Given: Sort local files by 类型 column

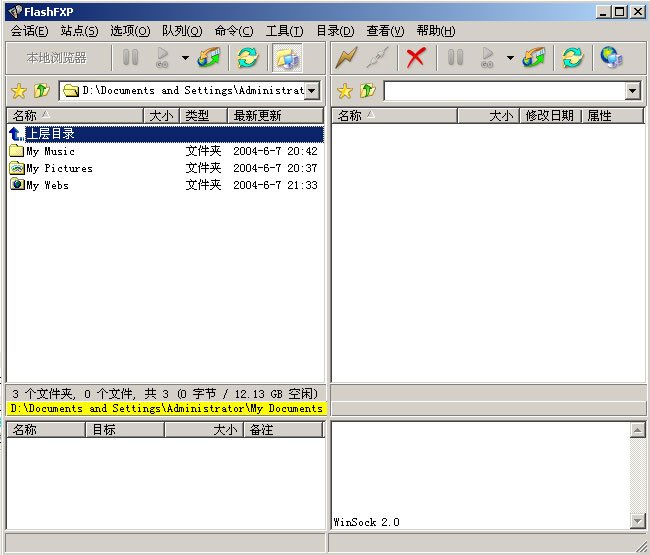Looking at the screenshot, I should 203,115.
